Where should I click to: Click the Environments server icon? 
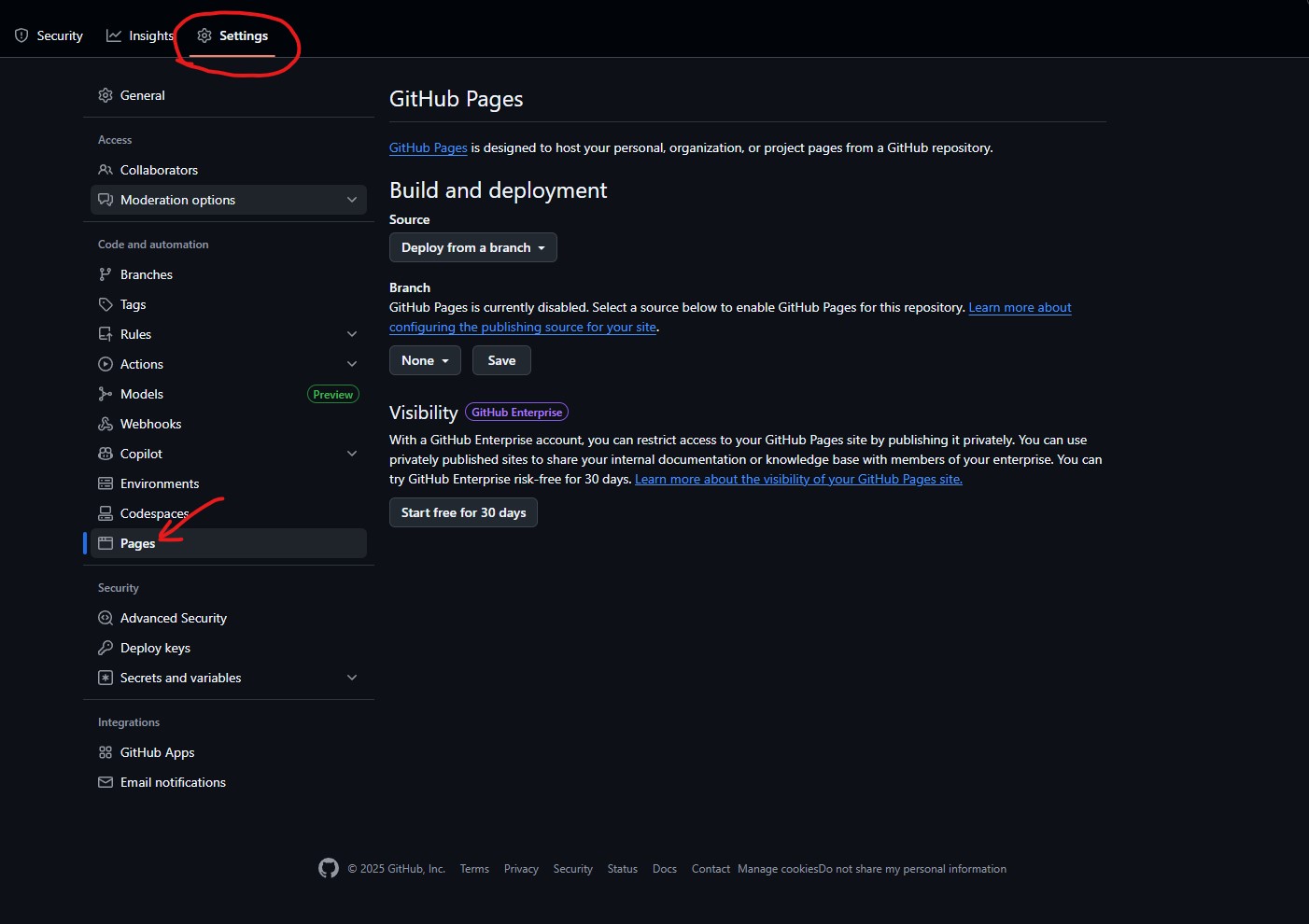click(106, 483)
